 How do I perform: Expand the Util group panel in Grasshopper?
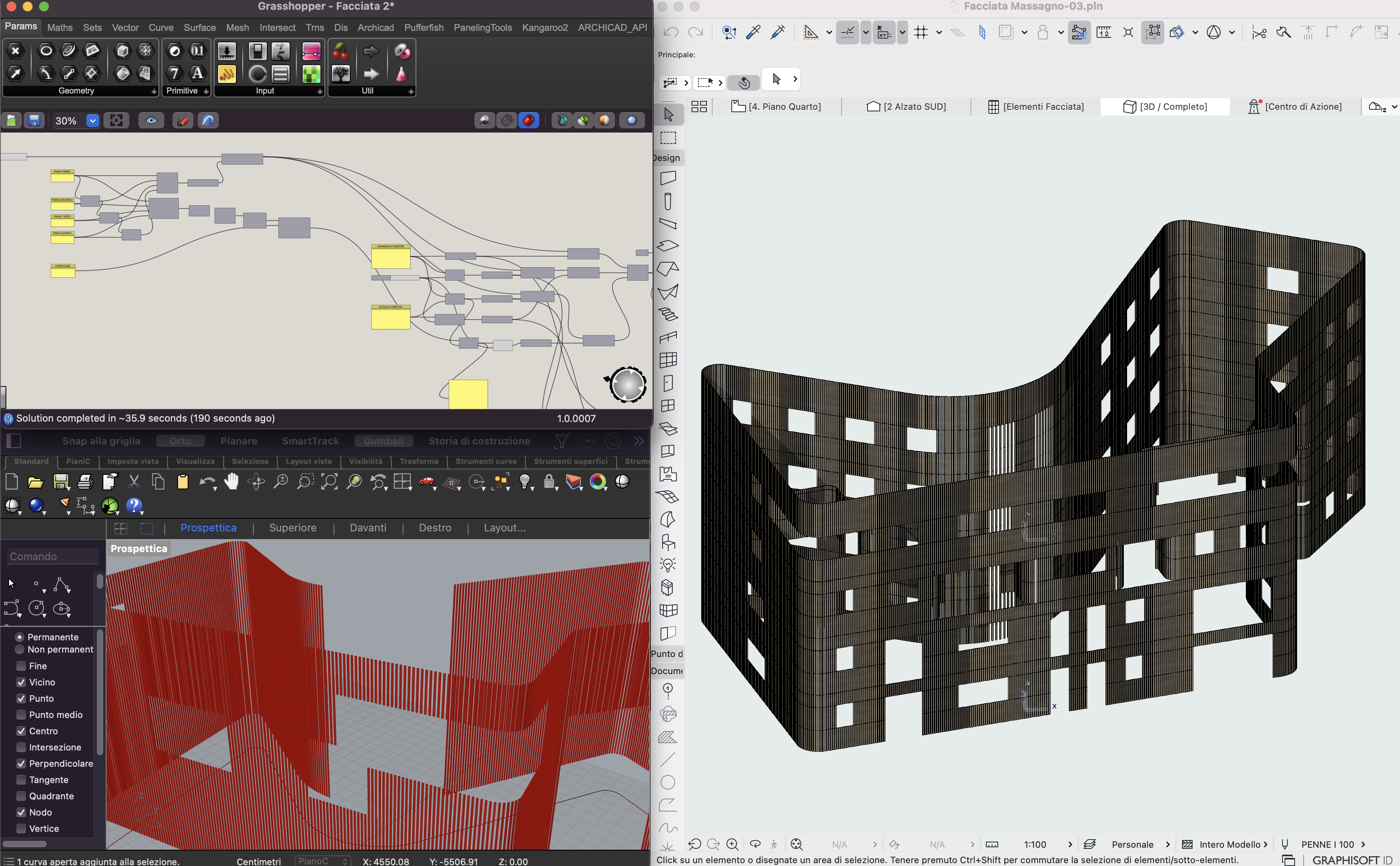tap(411, 91)
